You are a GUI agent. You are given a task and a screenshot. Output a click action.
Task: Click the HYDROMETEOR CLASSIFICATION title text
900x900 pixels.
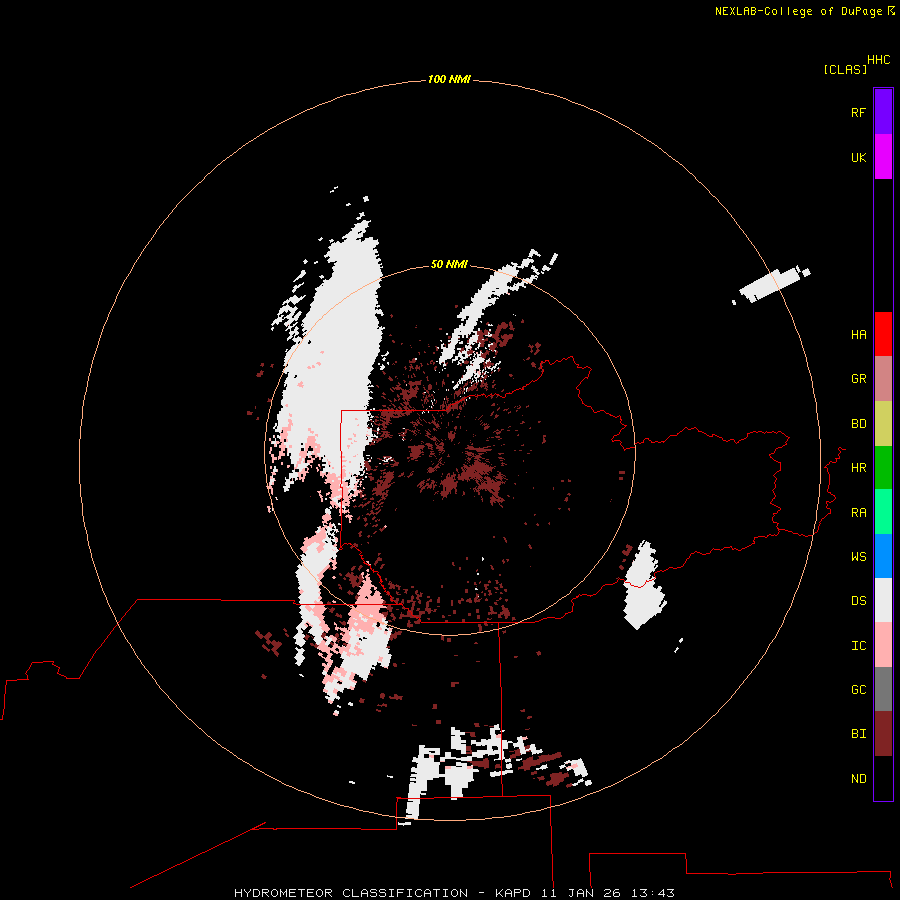351,893
